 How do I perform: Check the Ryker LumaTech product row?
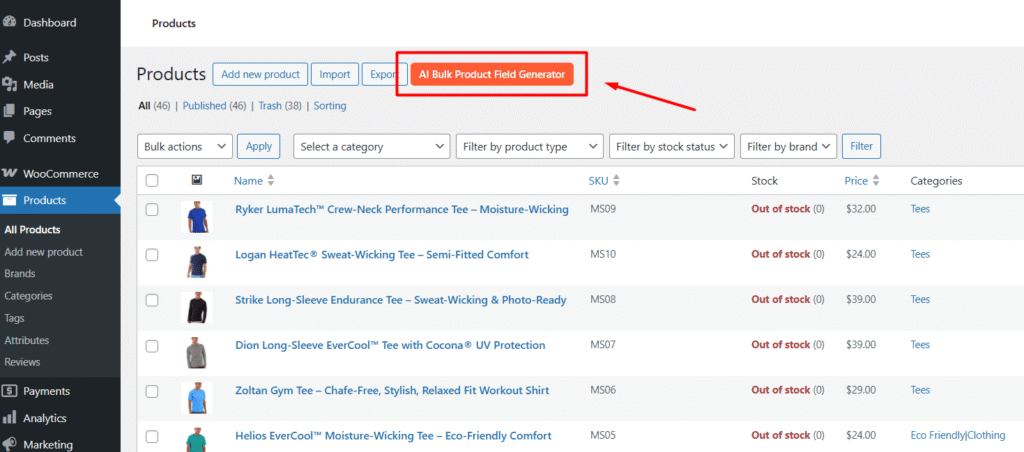pos(152,210)
